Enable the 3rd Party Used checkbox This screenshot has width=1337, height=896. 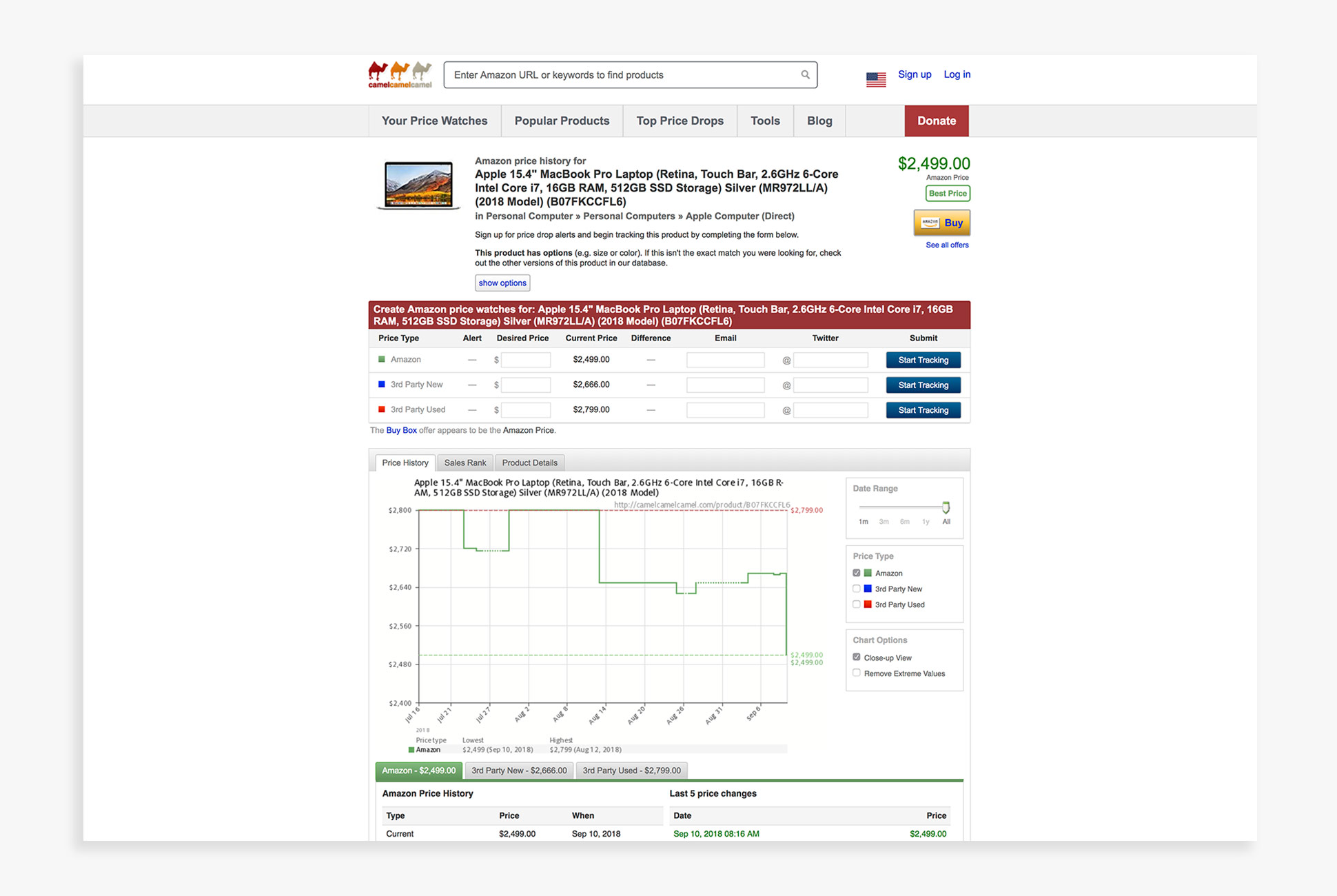click(x=857, y=604)
